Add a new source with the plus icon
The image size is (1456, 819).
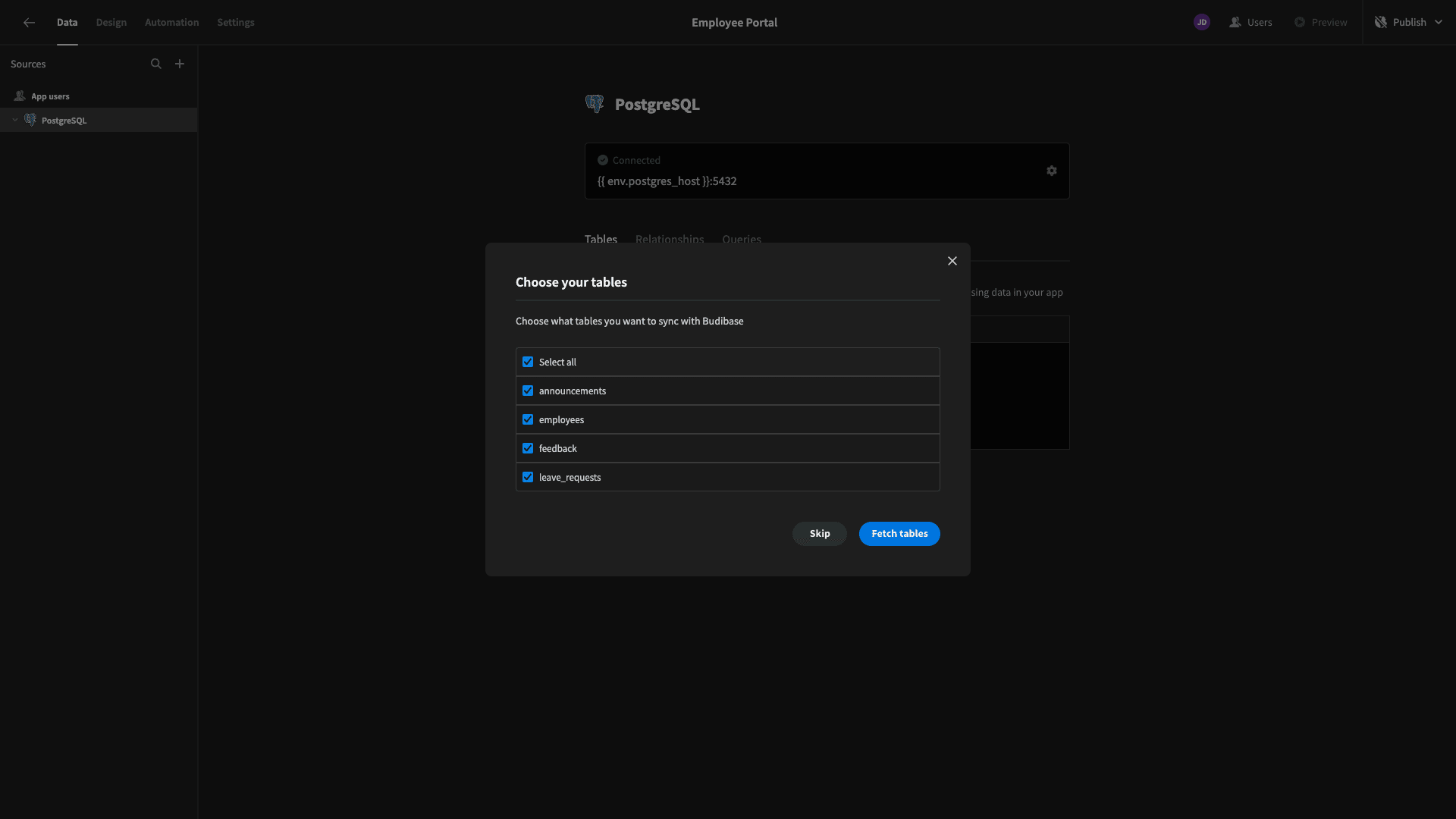click(x=180, y=64)
